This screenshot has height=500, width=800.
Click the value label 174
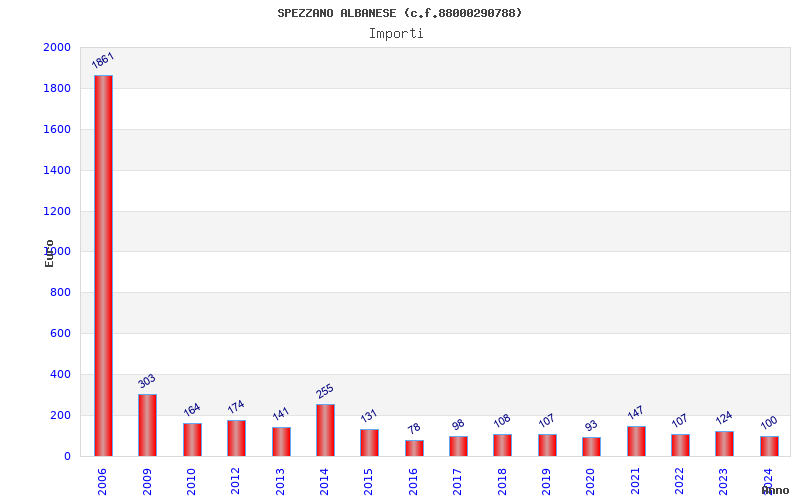click(236, 407)
